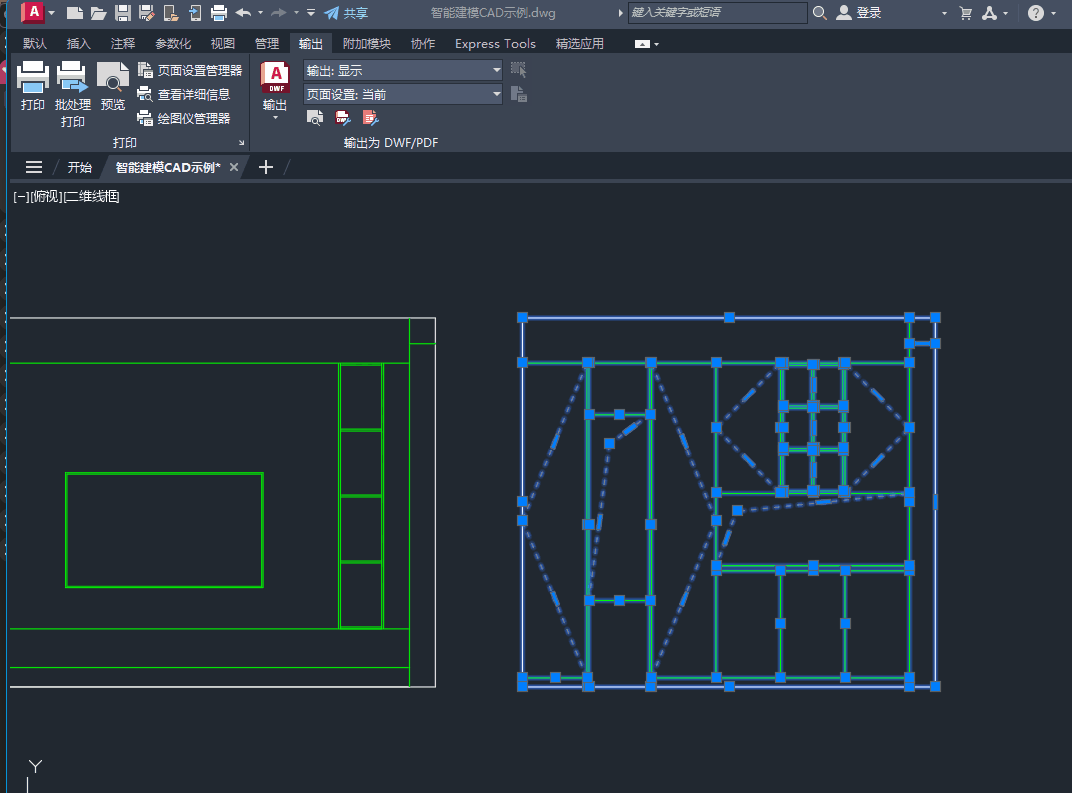Screen dimensions: 1072x793
Task: Click View Details (查看详细信息)
Action: (x=184, y=95)
